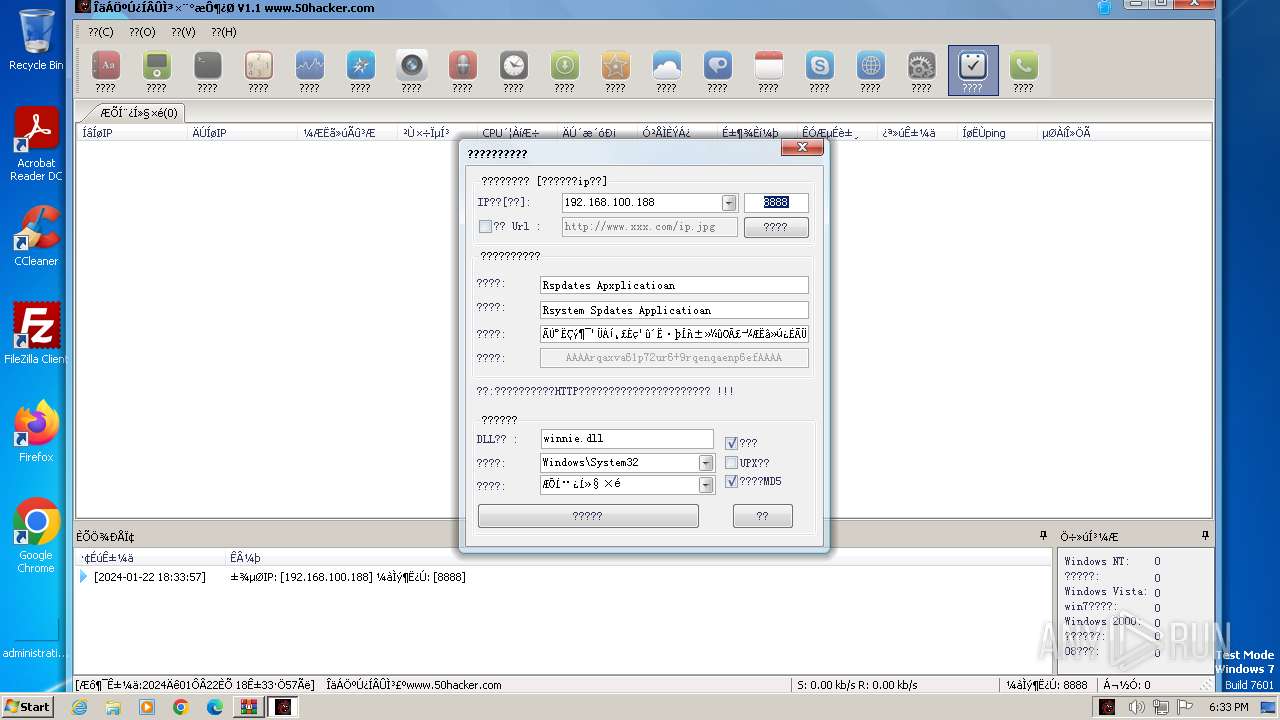This screenshot has width=1280, height=720.
Task: Open the ??(V) menu
Action: (x=183, y=32)
